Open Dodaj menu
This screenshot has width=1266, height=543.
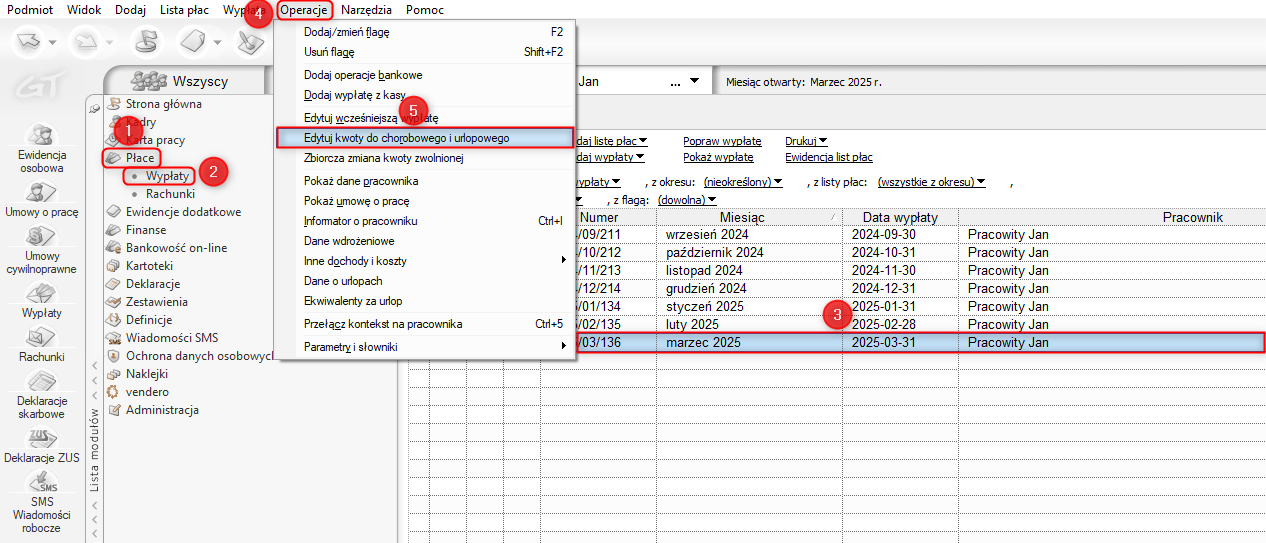point(130,9)
